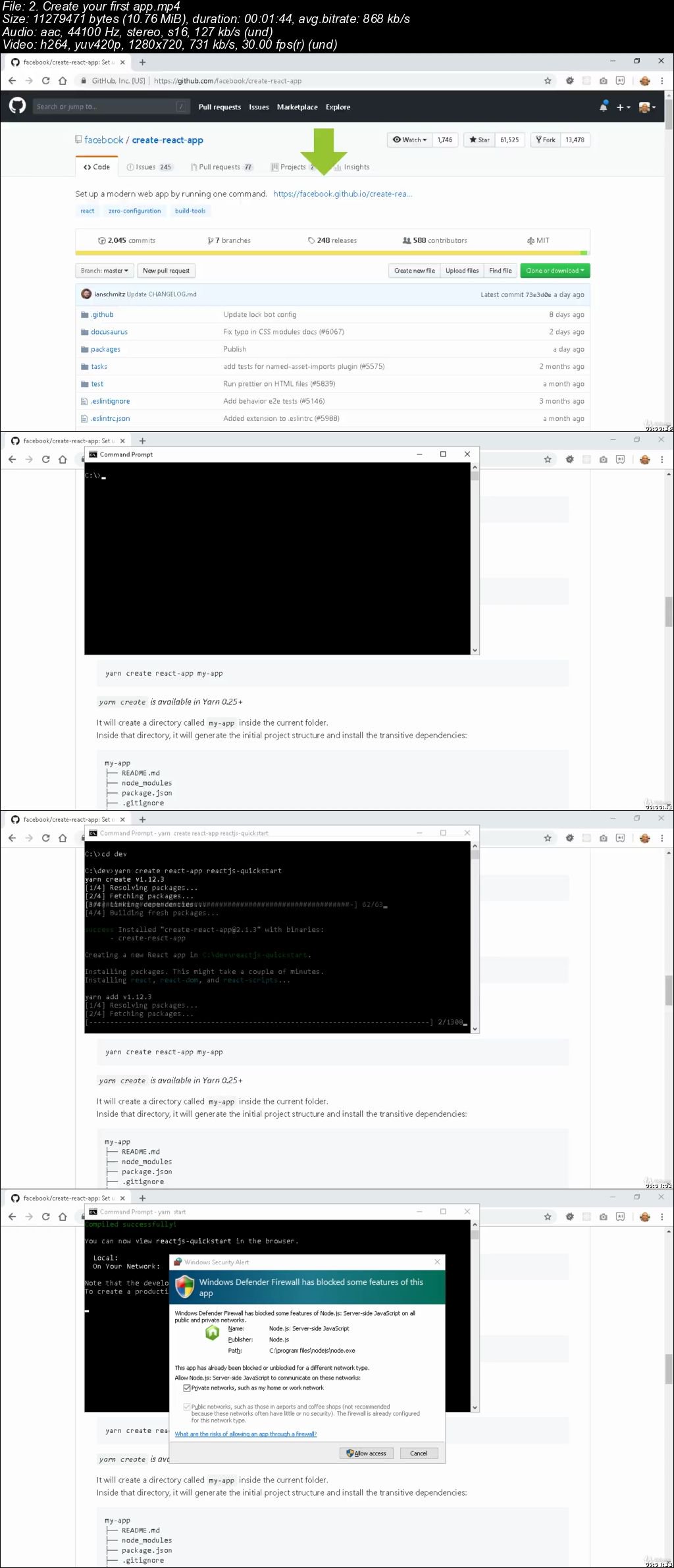This screenshot has height=1568, width=674.
Task: Open 248 releases link
Action: (x=332, y=240)
